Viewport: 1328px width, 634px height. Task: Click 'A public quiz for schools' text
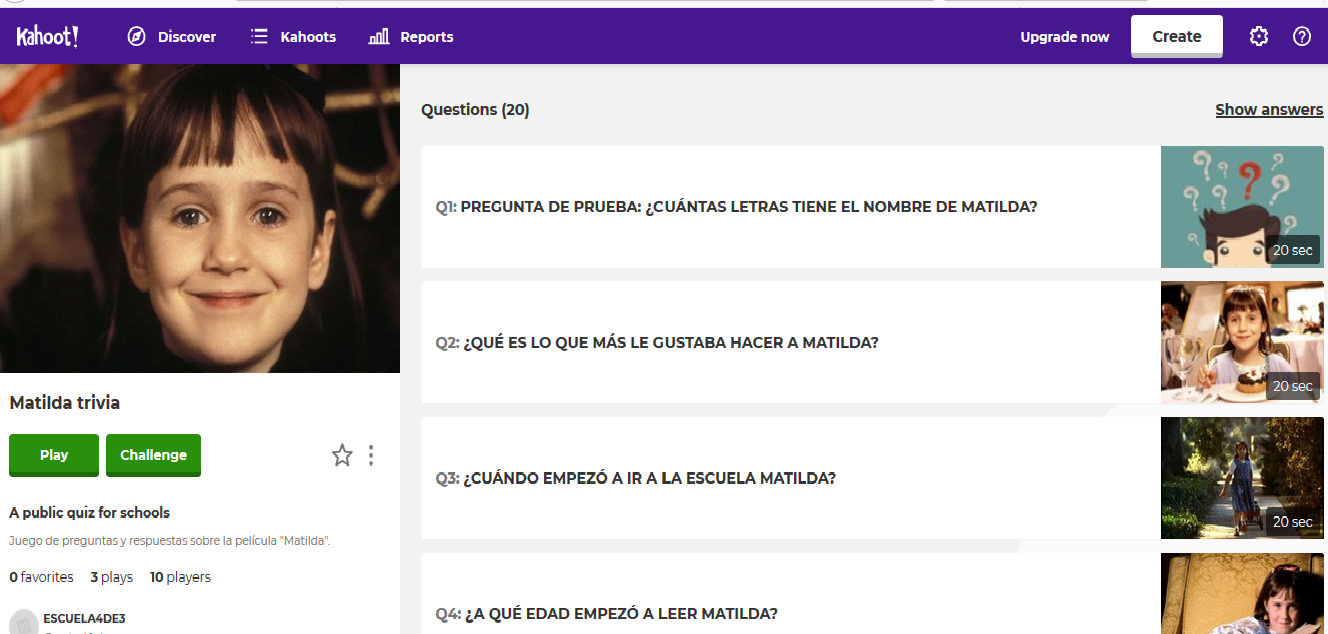[89, 513]
